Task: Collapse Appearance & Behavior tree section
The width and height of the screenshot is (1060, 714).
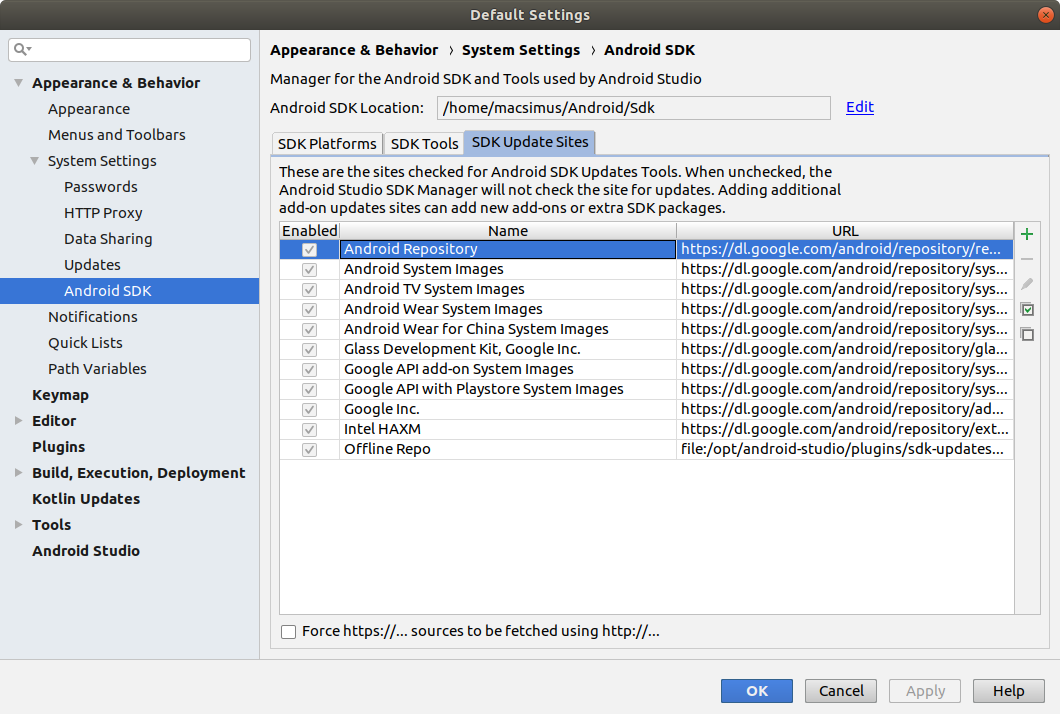Action: tap(18, 82)
